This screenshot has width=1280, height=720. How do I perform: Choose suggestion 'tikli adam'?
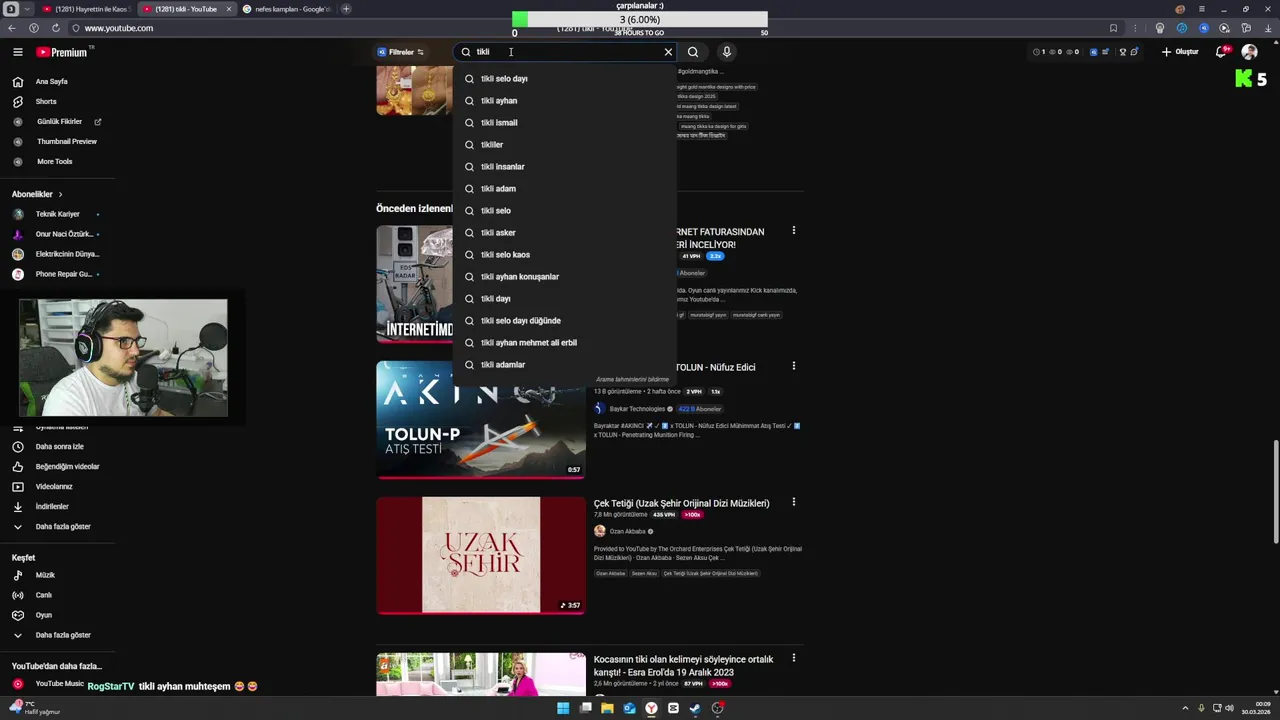(x=565, y=189)
